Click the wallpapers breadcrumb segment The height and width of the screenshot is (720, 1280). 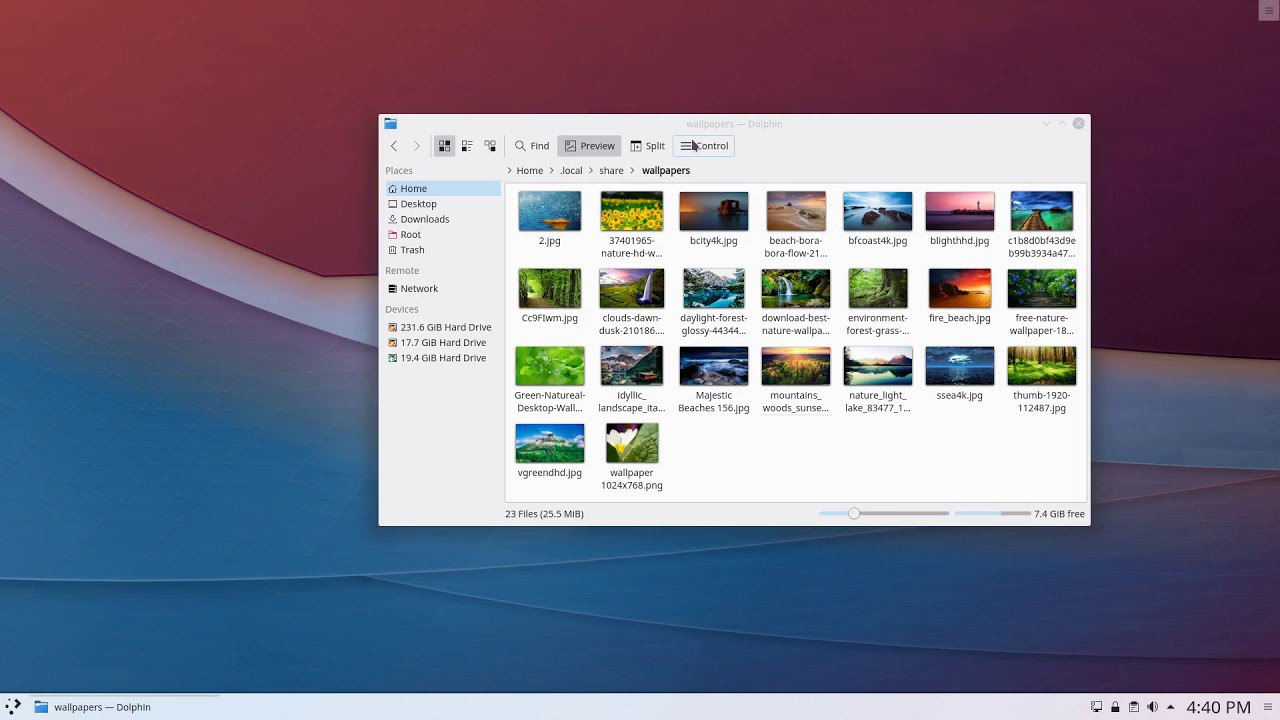point(666,171)
